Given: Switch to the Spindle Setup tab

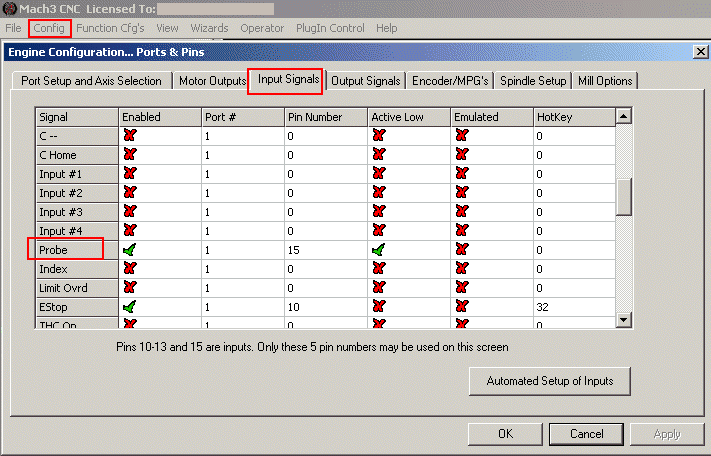Looking at the screenshot, I should coord(533,81).
